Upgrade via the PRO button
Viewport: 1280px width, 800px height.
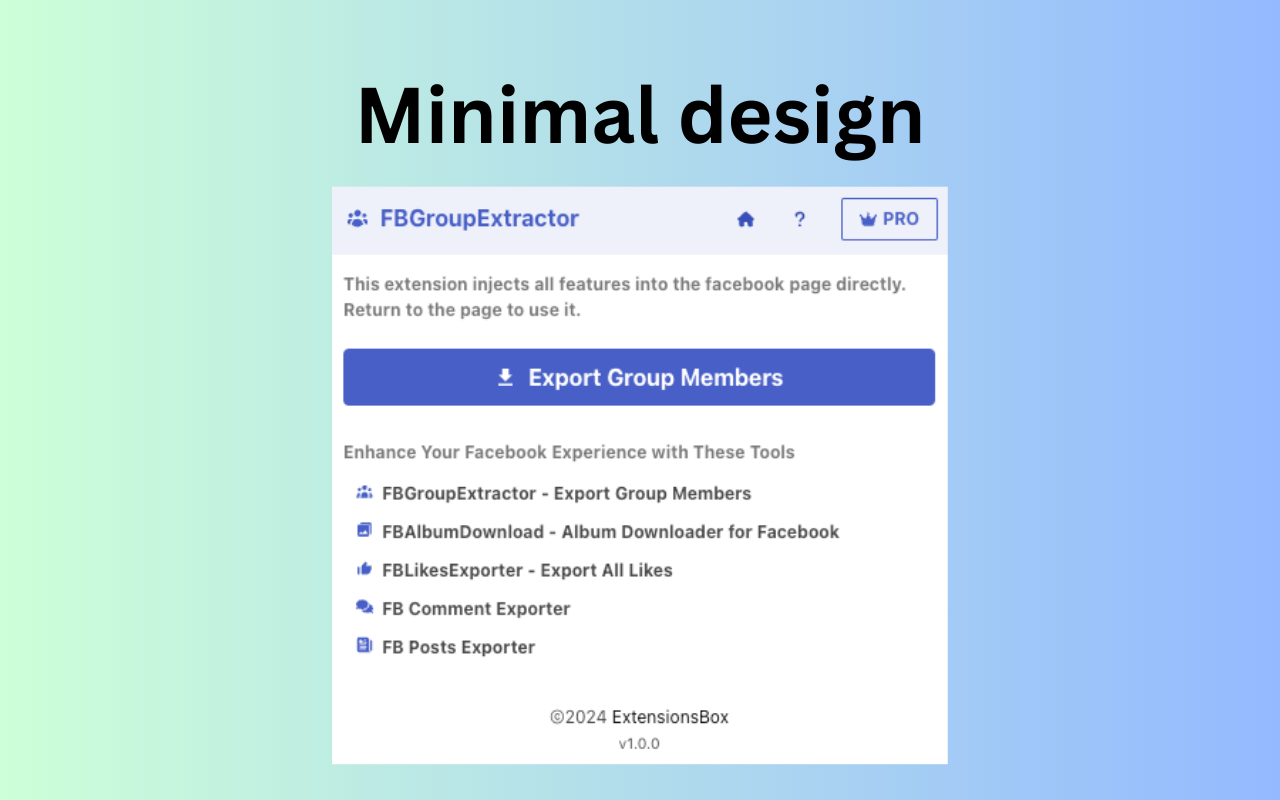click(889, 219)
